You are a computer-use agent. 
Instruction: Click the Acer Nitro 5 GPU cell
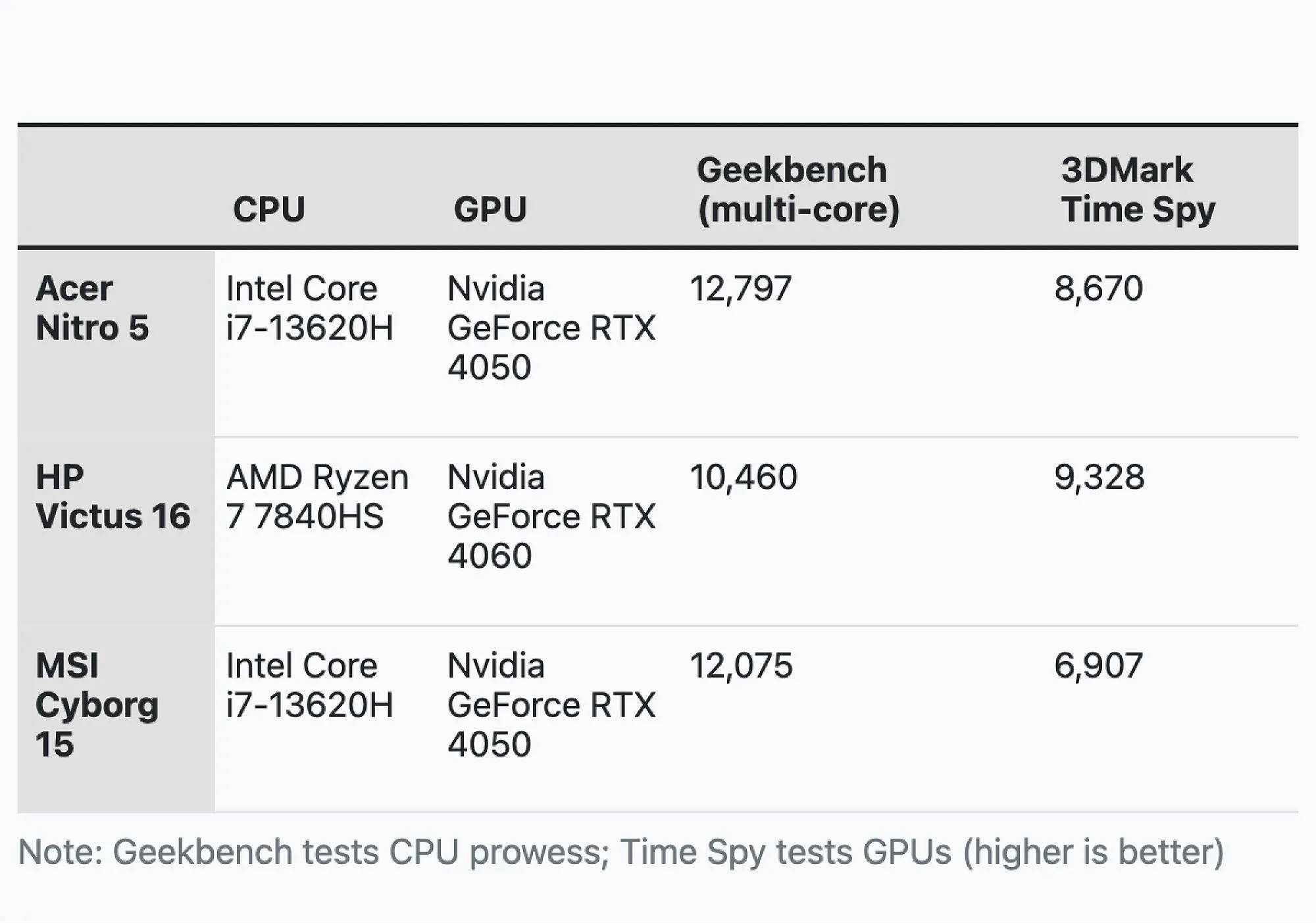[x=551, y=328]
